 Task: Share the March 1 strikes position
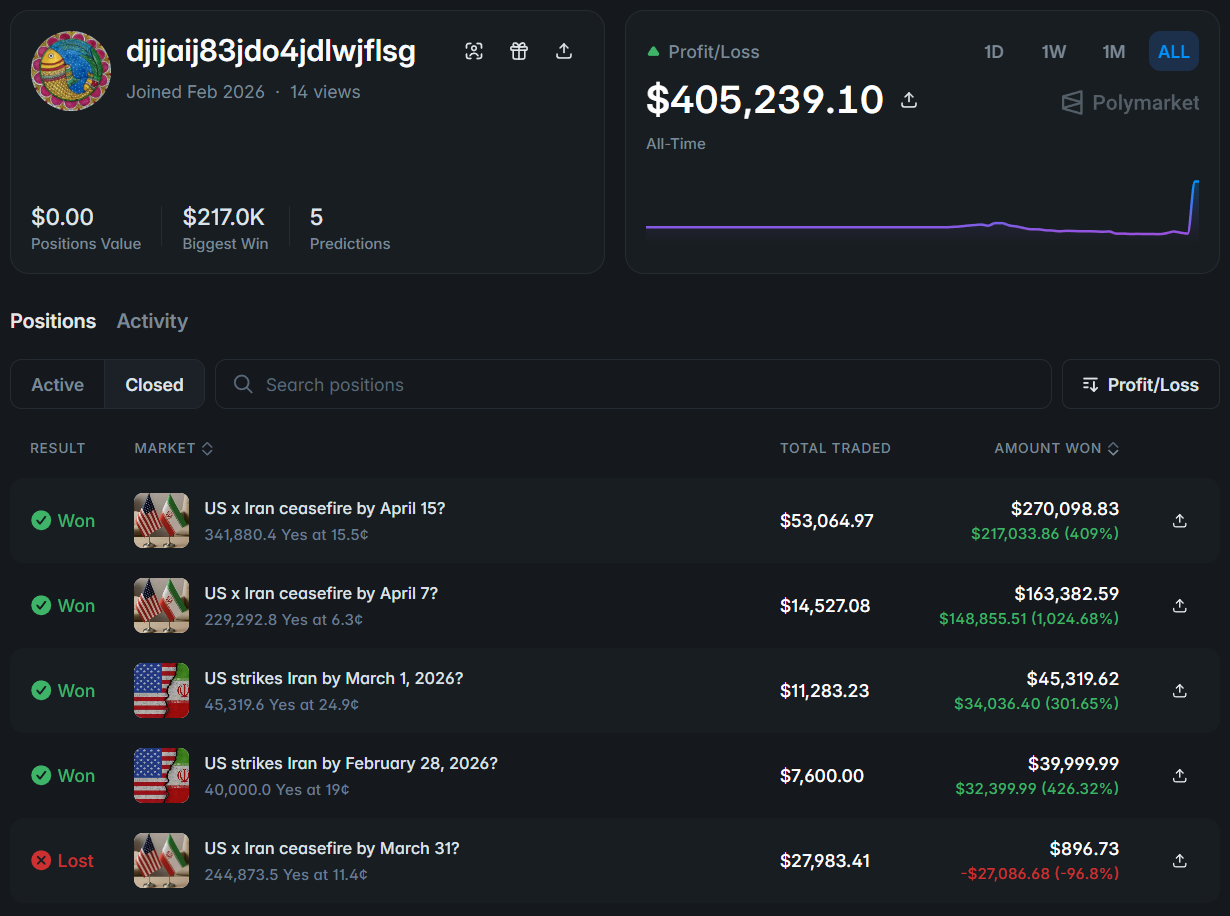[1180, 691]
